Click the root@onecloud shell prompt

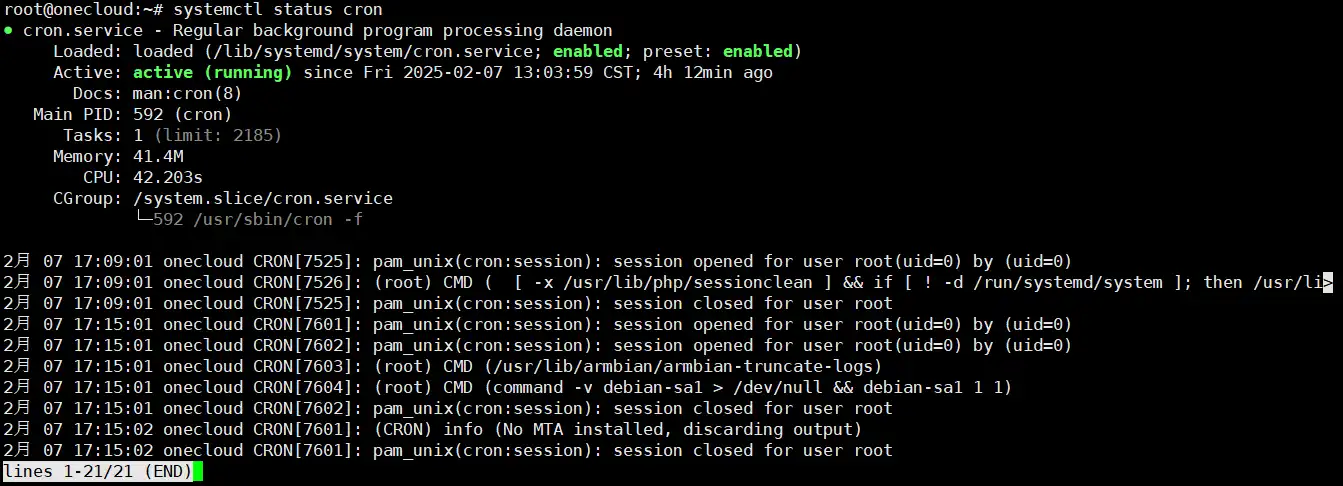coord(80,9)
